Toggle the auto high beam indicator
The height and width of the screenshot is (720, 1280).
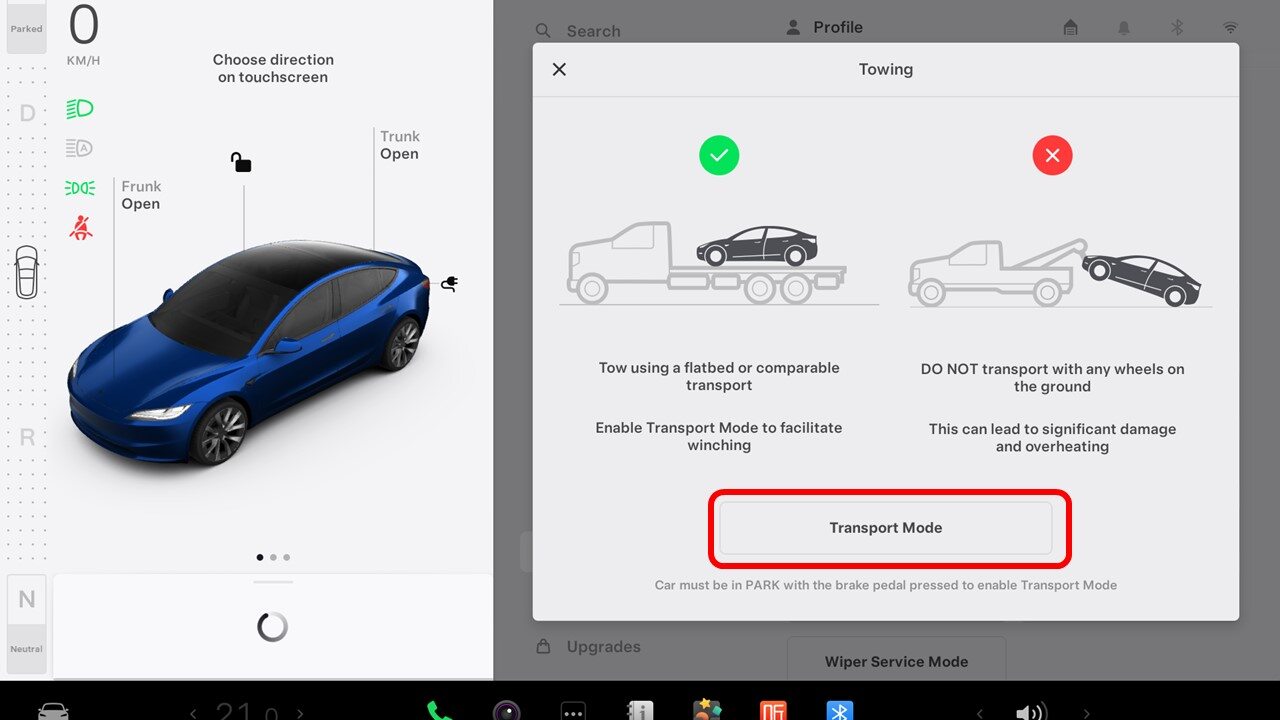[x=80, y=148]
